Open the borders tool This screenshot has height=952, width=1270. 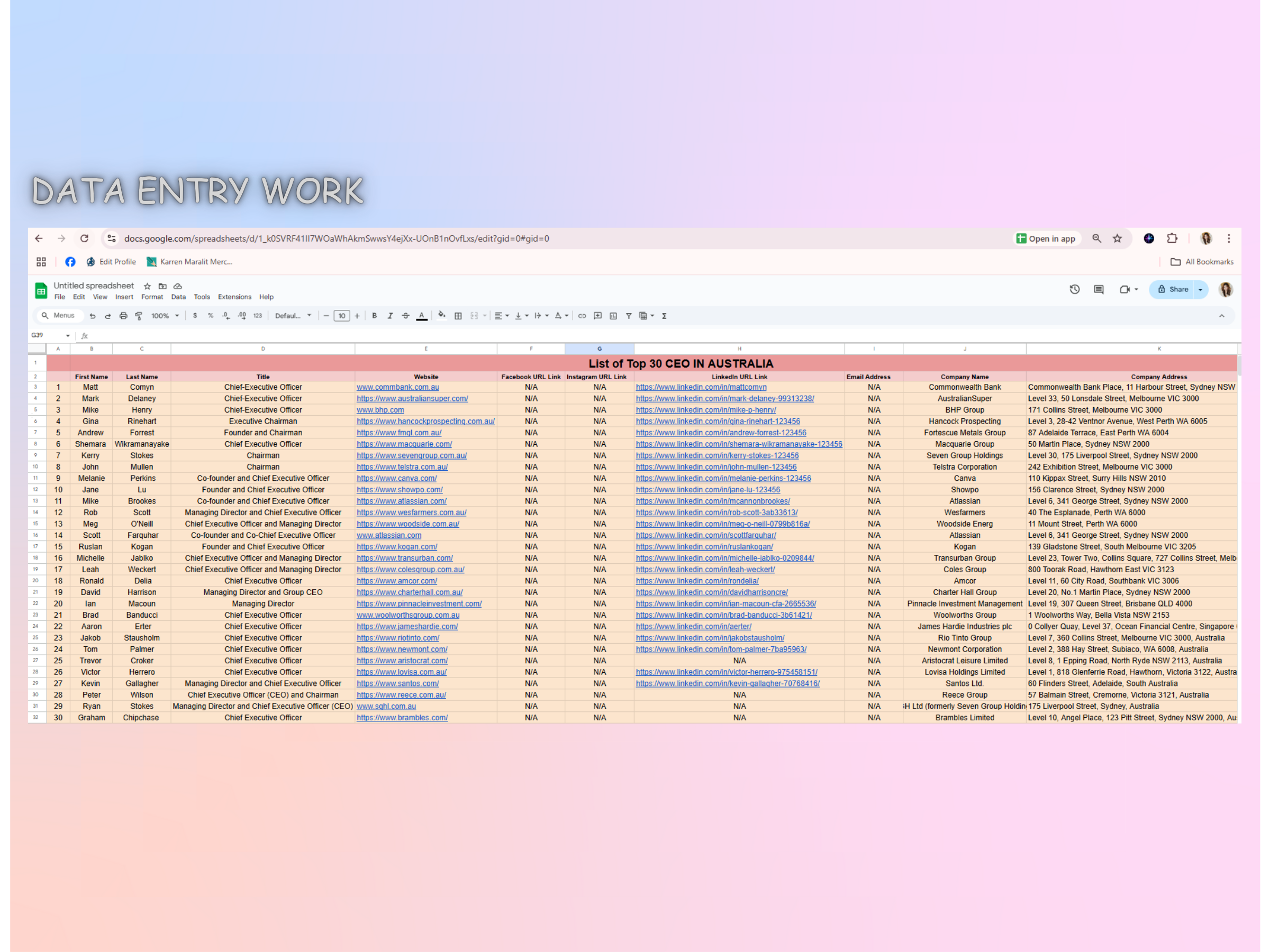click(458, 316)
